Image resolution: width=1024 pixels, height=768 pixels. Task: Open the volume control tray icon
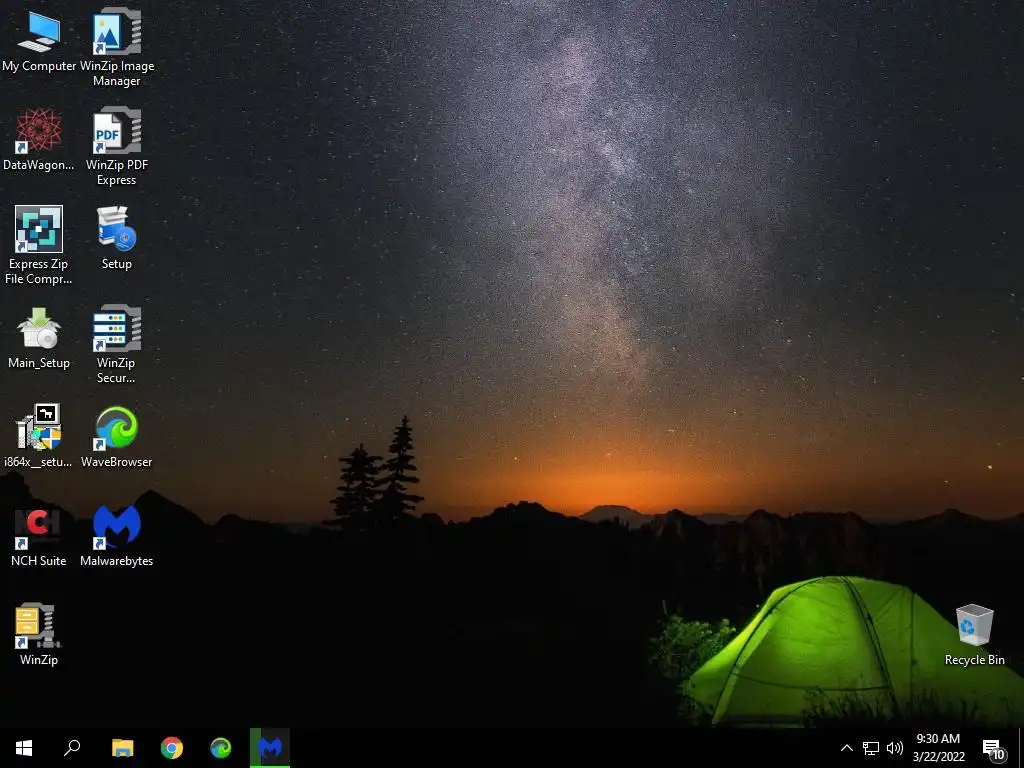tap(895, 748)
